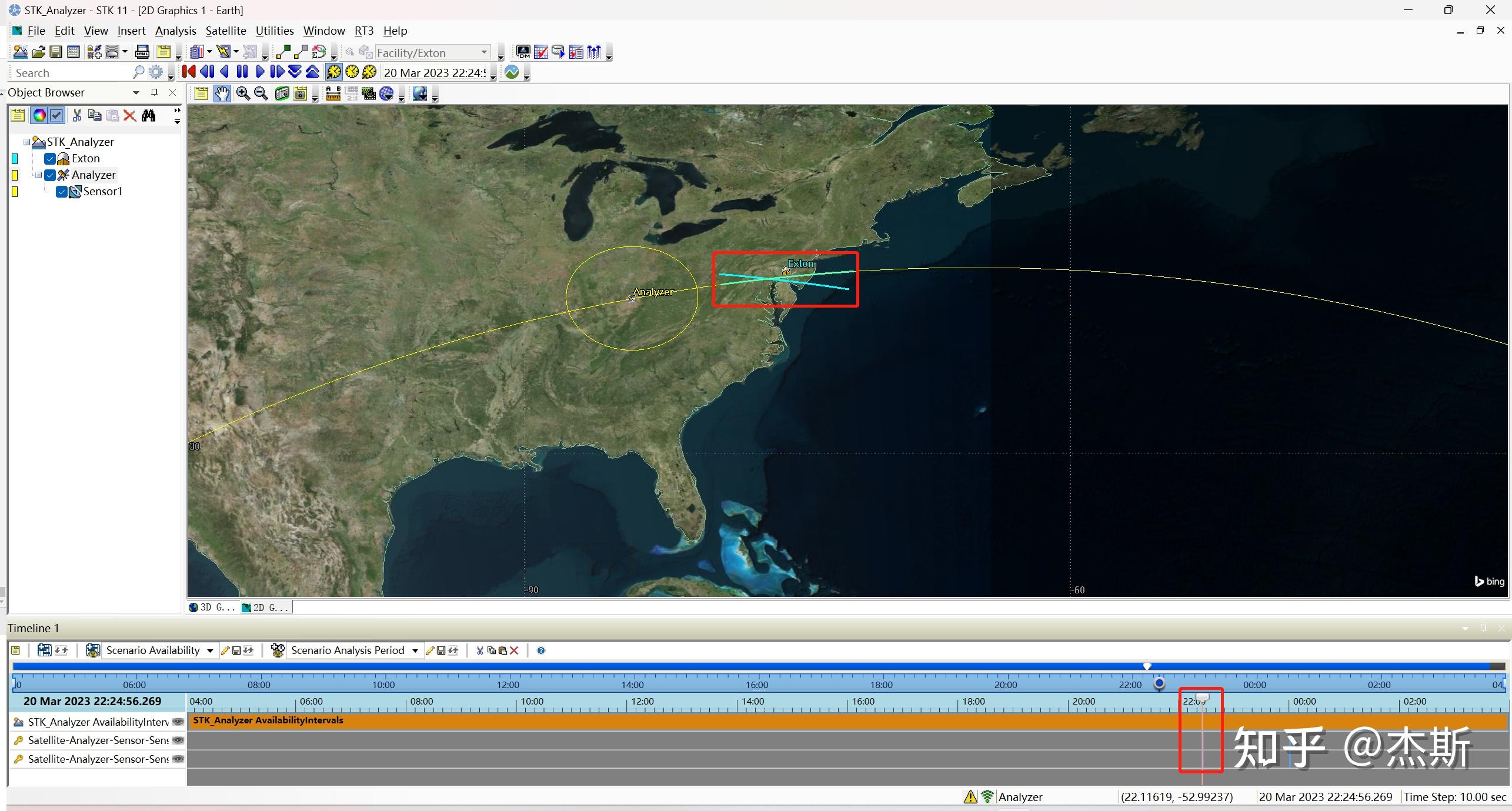The image size is (1512, 811).
Task: Click the yellow color swatch beside Analyzer
Action: (15, 175)
